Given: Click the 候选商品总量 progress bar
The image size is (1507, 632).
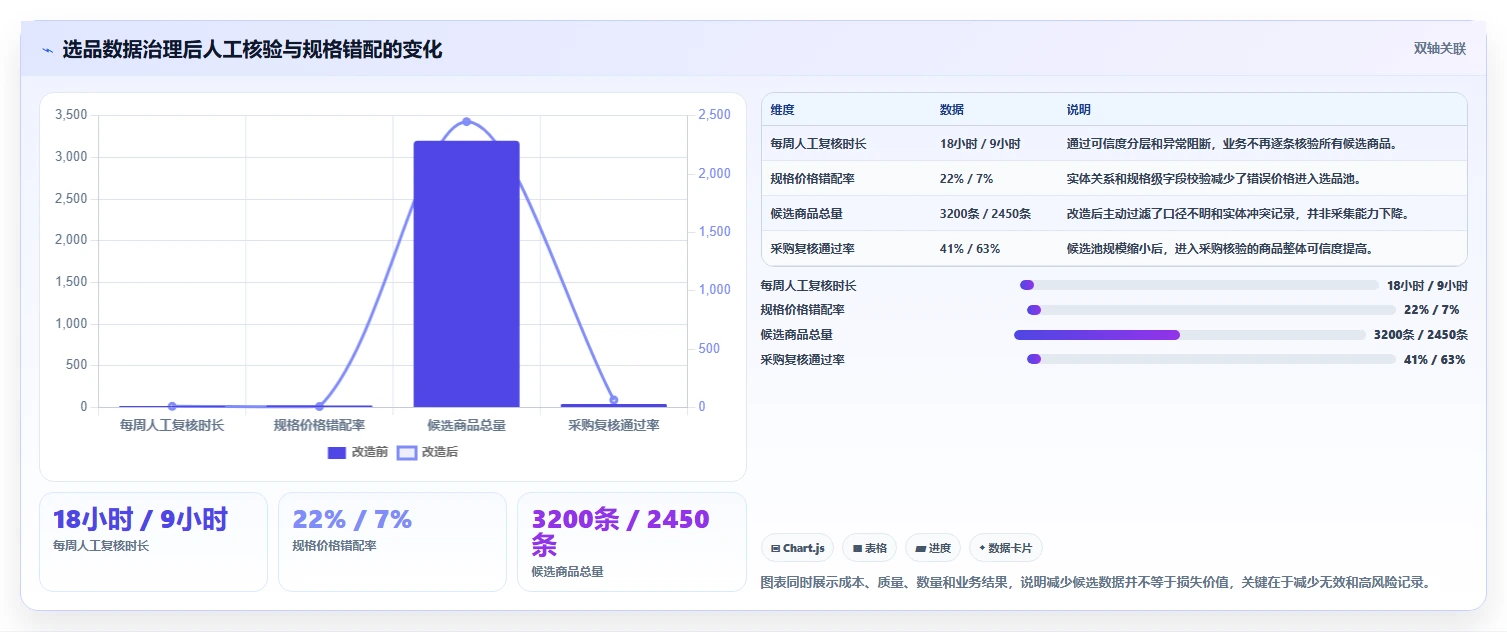Looking at the screenshot, I should coord(1190,335).
